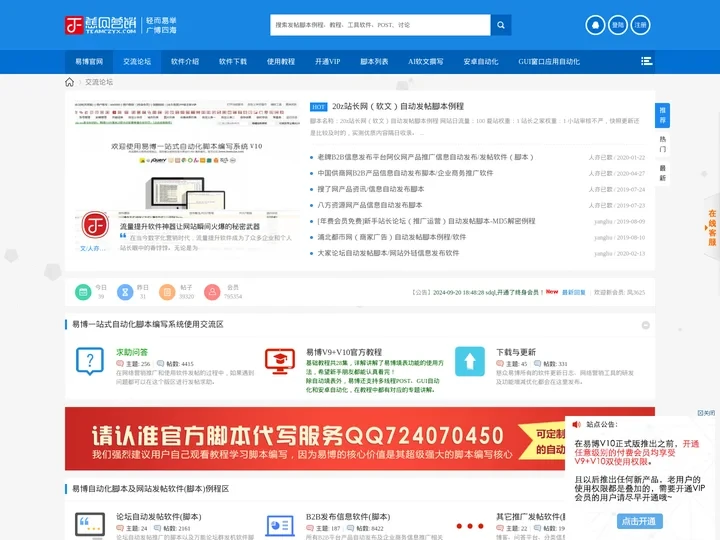720x540 pixels.
Task: Open HOT post 20z站长网自动发帖脚本例程
Action: click(398, 107)
